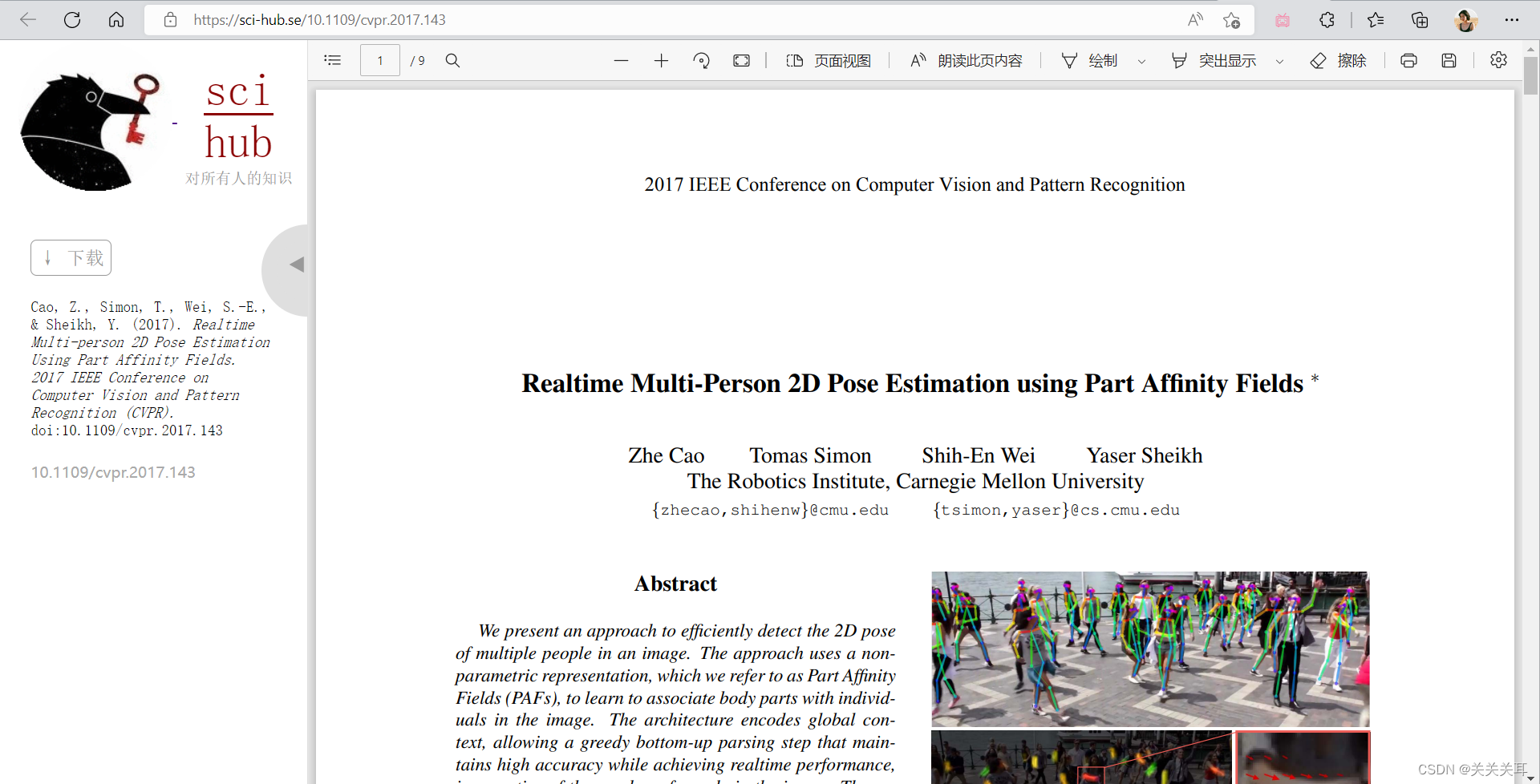1540x784 pixels.
Task: Click the 2017 IEEE Conference header text
Action: point(914,184)
